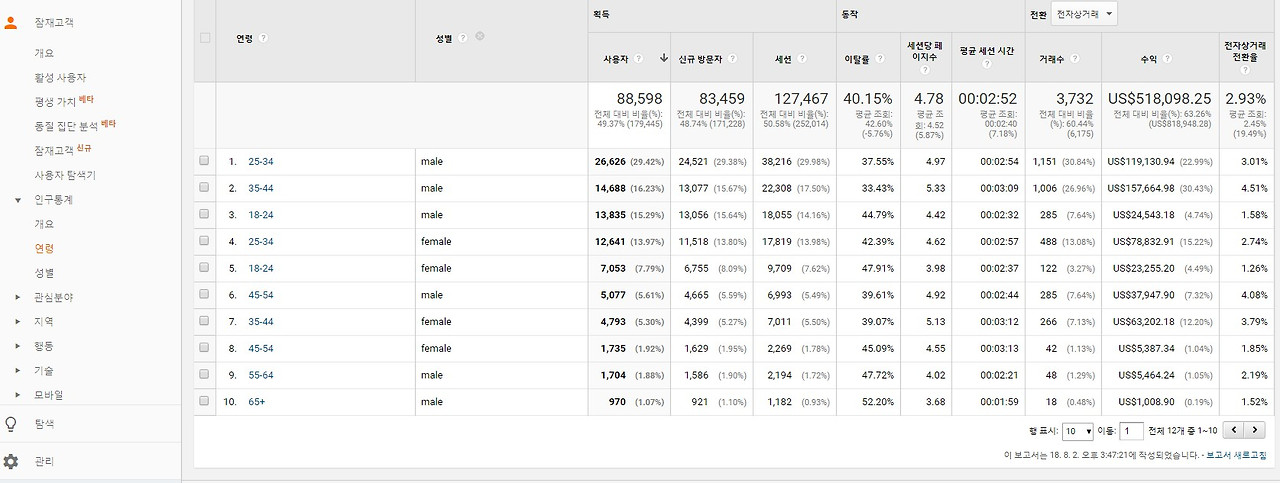
Task: Expand the 행동 sidebar section
Action: (x=18, y=346)
